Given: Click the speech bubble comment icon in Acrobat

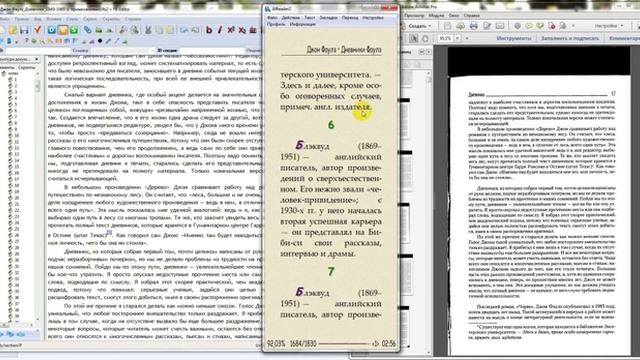Looking at the screenshot, I should (529, 26).
